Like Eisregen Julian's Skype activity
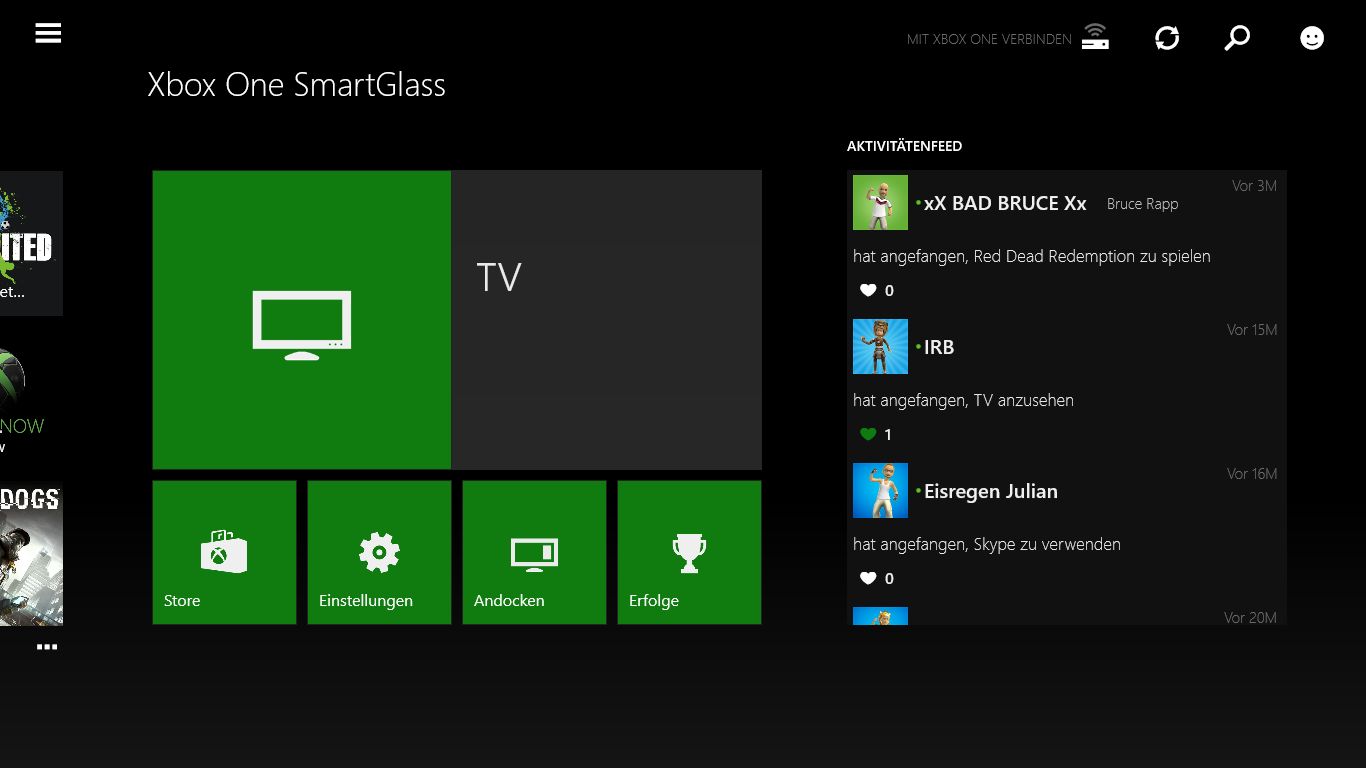Image resolution: width=1366 pixels, height=768 pixels. (x=868, y=578)
